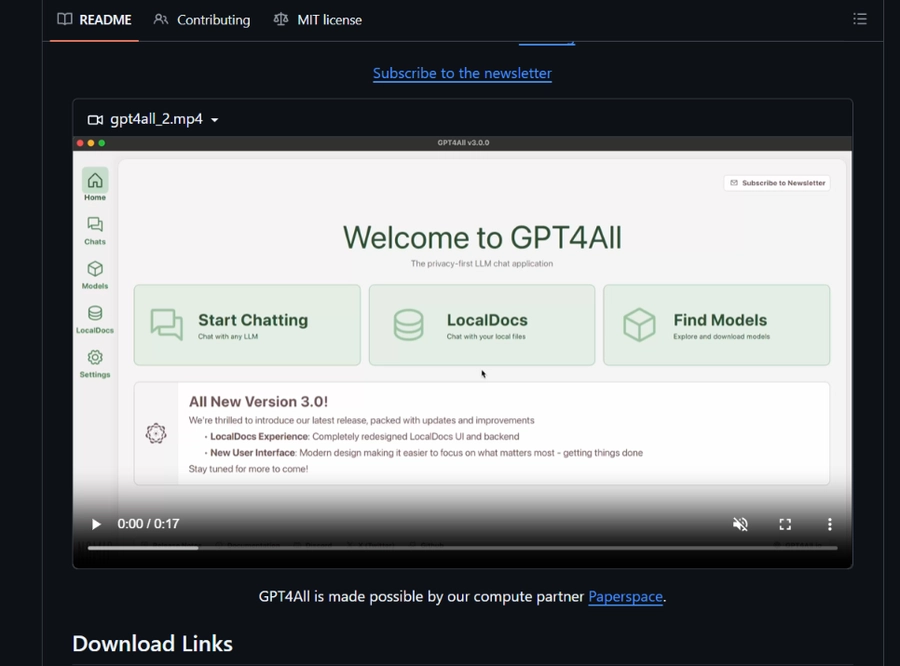The image size is (900, 666).
Task: Click 'New User Interface' bullet text
Action: tap(253, 452)
